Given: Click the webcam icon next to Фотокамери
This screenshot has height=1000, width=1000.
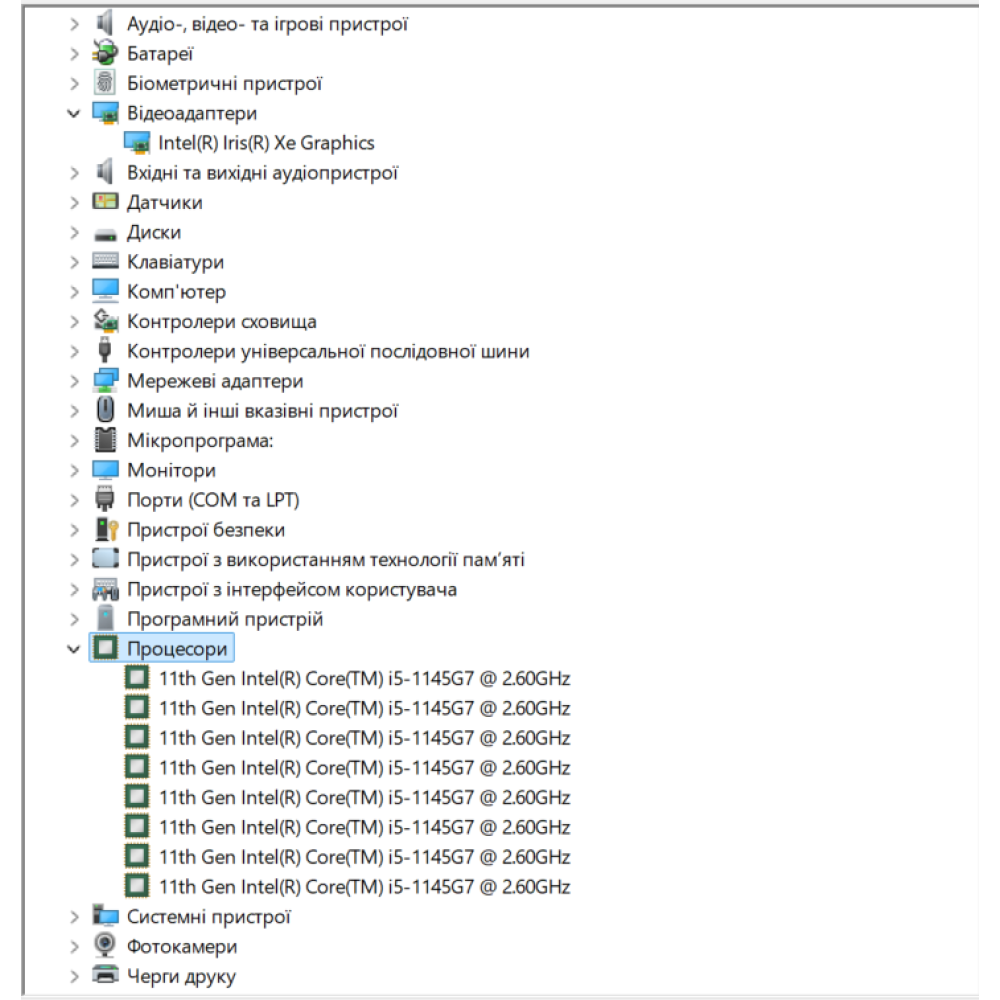Looking at the screenshot, I should 105,946.
